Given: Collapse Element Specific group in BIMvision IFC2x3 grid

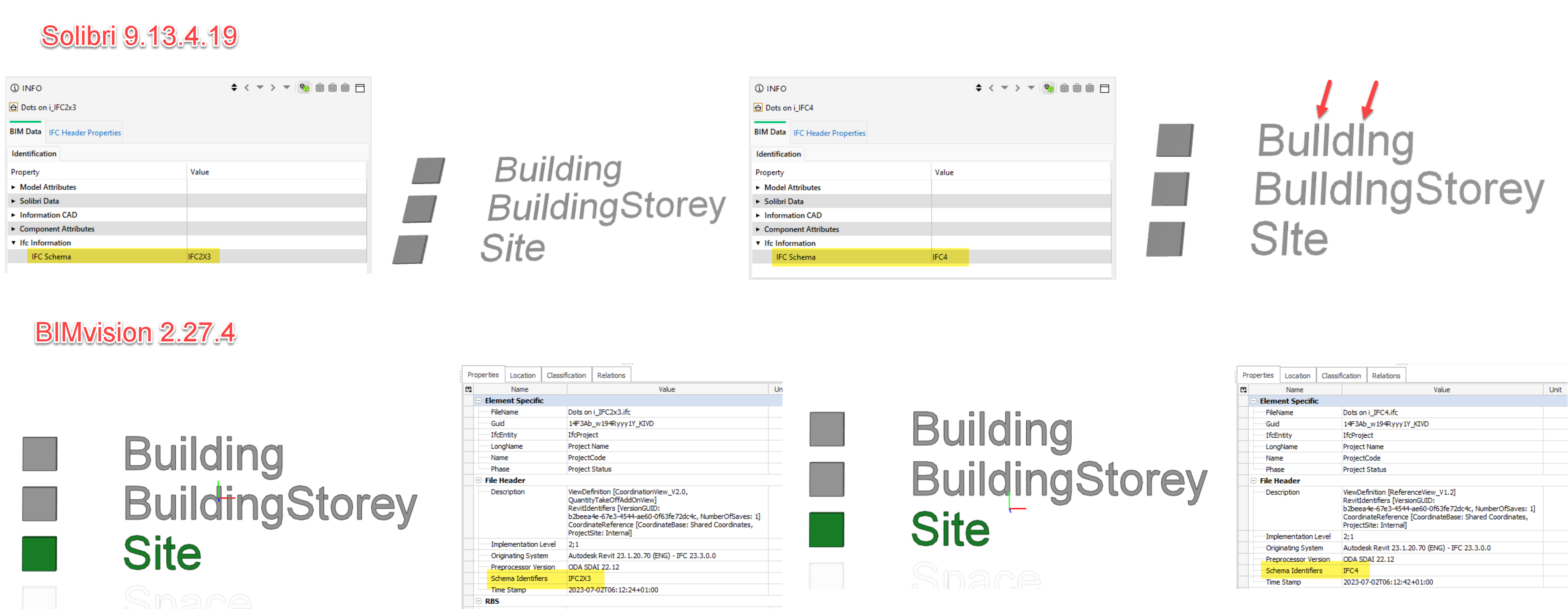Looking at the screenshot, I should click(x=479, y=401).
